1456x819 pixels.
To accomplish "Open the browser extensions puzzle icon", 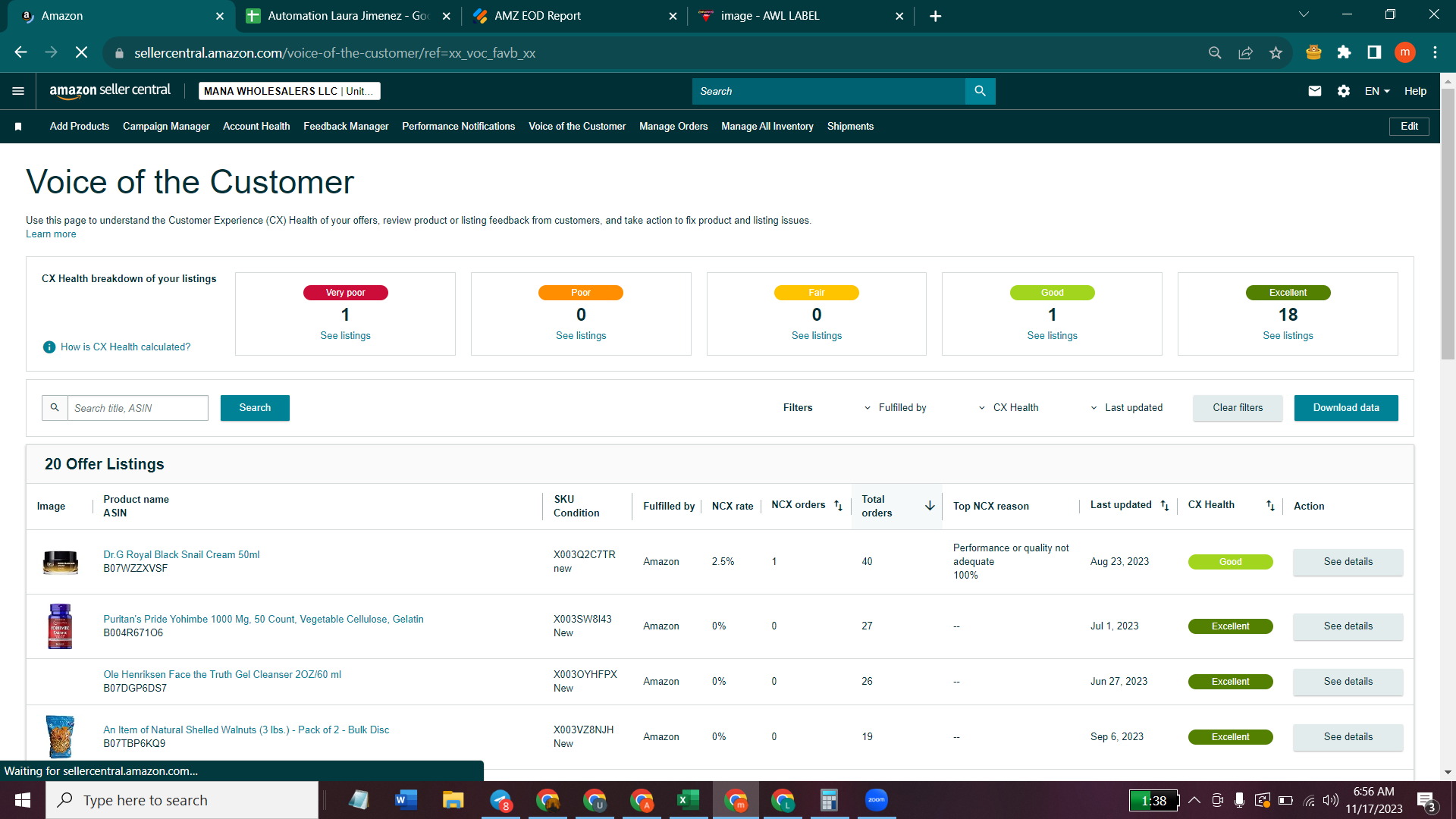I will (1344, 52).
